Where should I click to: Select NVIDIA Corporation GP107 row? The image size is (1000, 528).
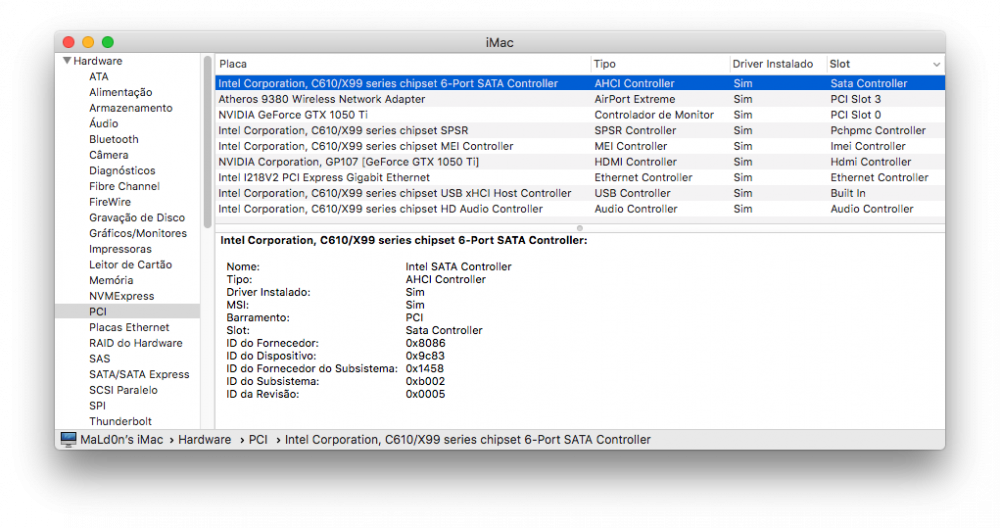tap(580, 162)
